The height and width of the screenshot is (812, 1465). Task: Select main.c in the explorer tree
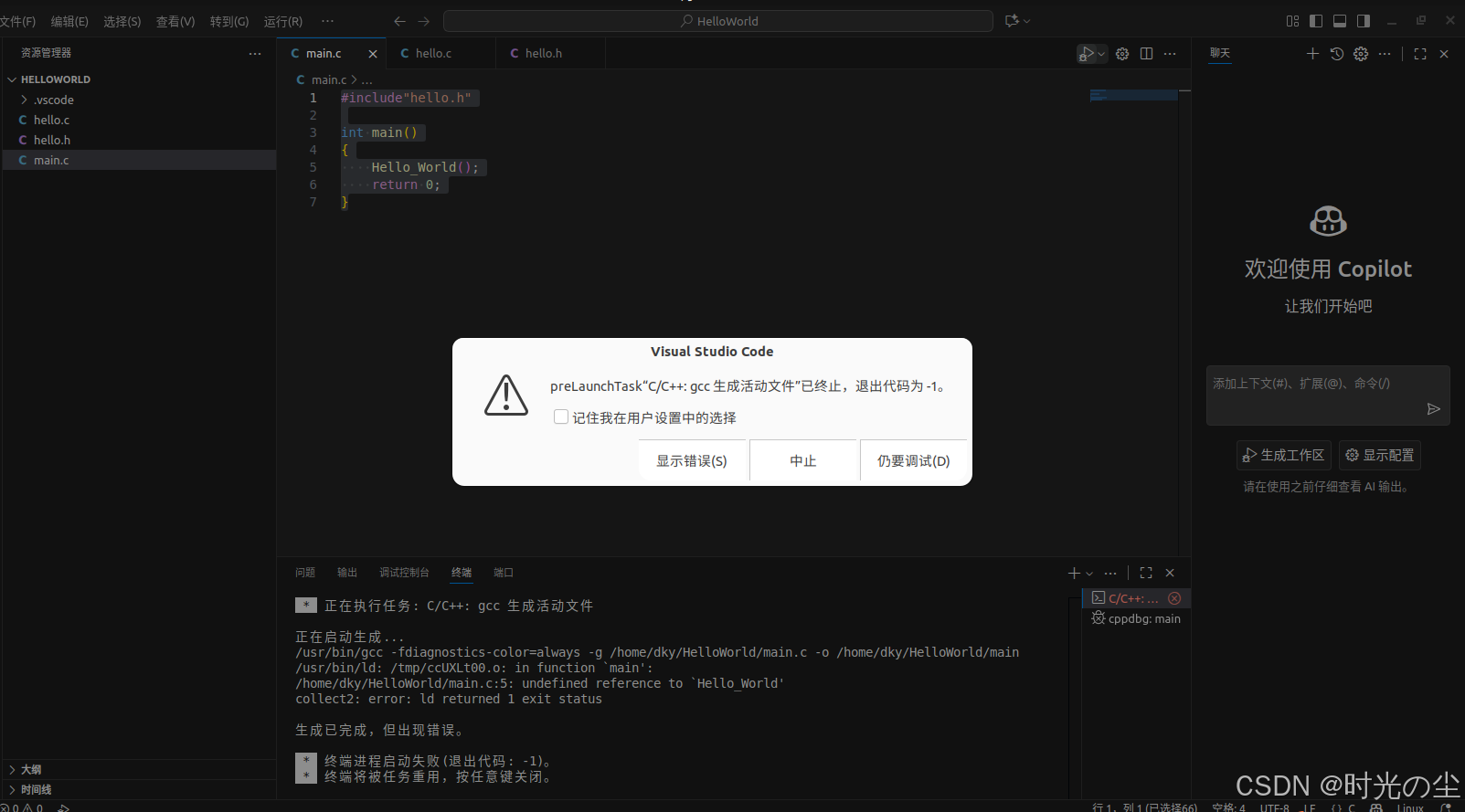(139, 160)
